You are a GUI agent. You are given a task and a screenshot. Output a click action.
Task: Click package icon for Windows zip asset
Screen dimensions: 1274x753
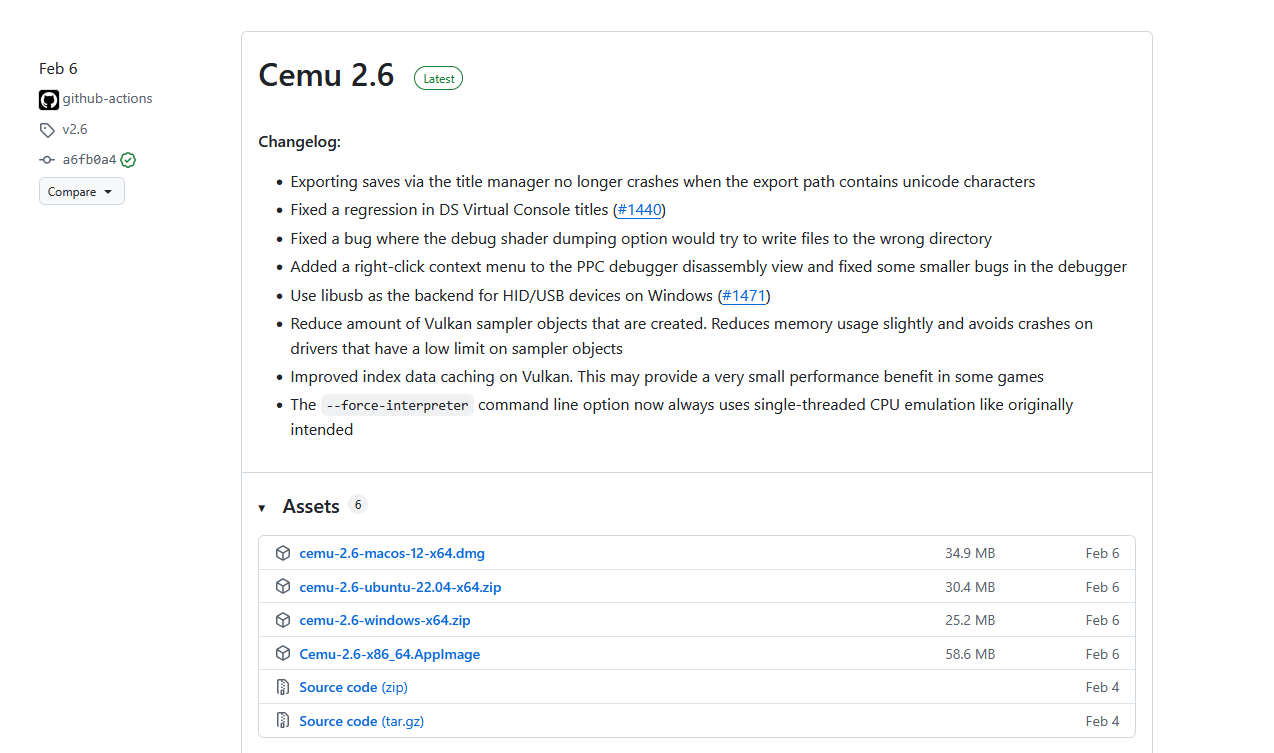[283, 620]
